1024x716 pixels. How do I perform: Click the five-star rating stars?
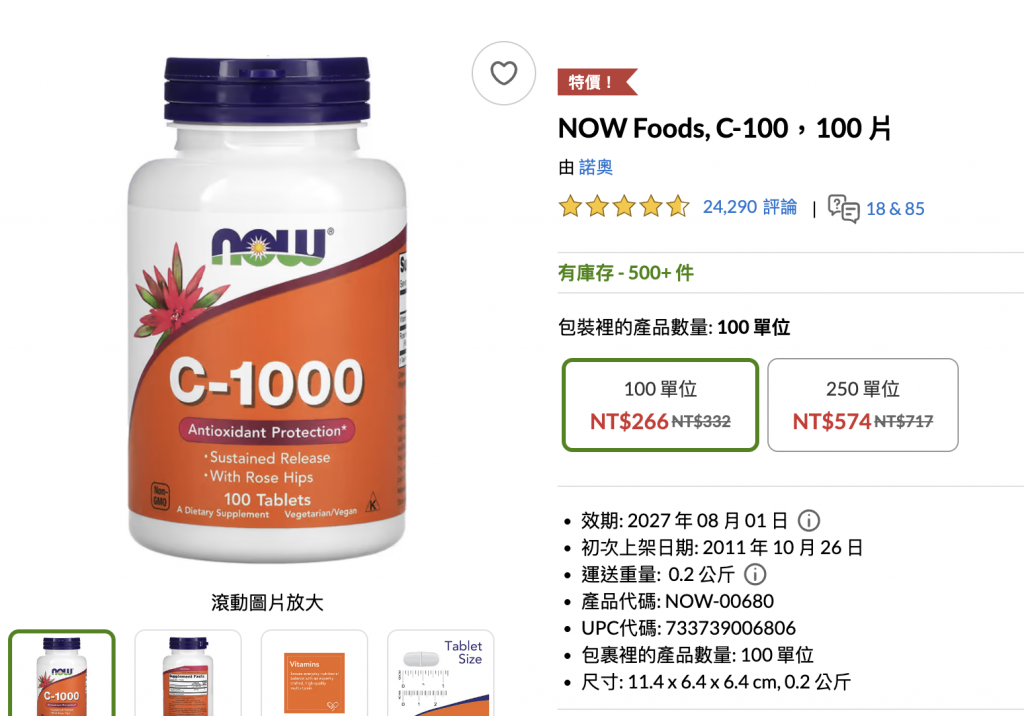(x=624, y=206)
